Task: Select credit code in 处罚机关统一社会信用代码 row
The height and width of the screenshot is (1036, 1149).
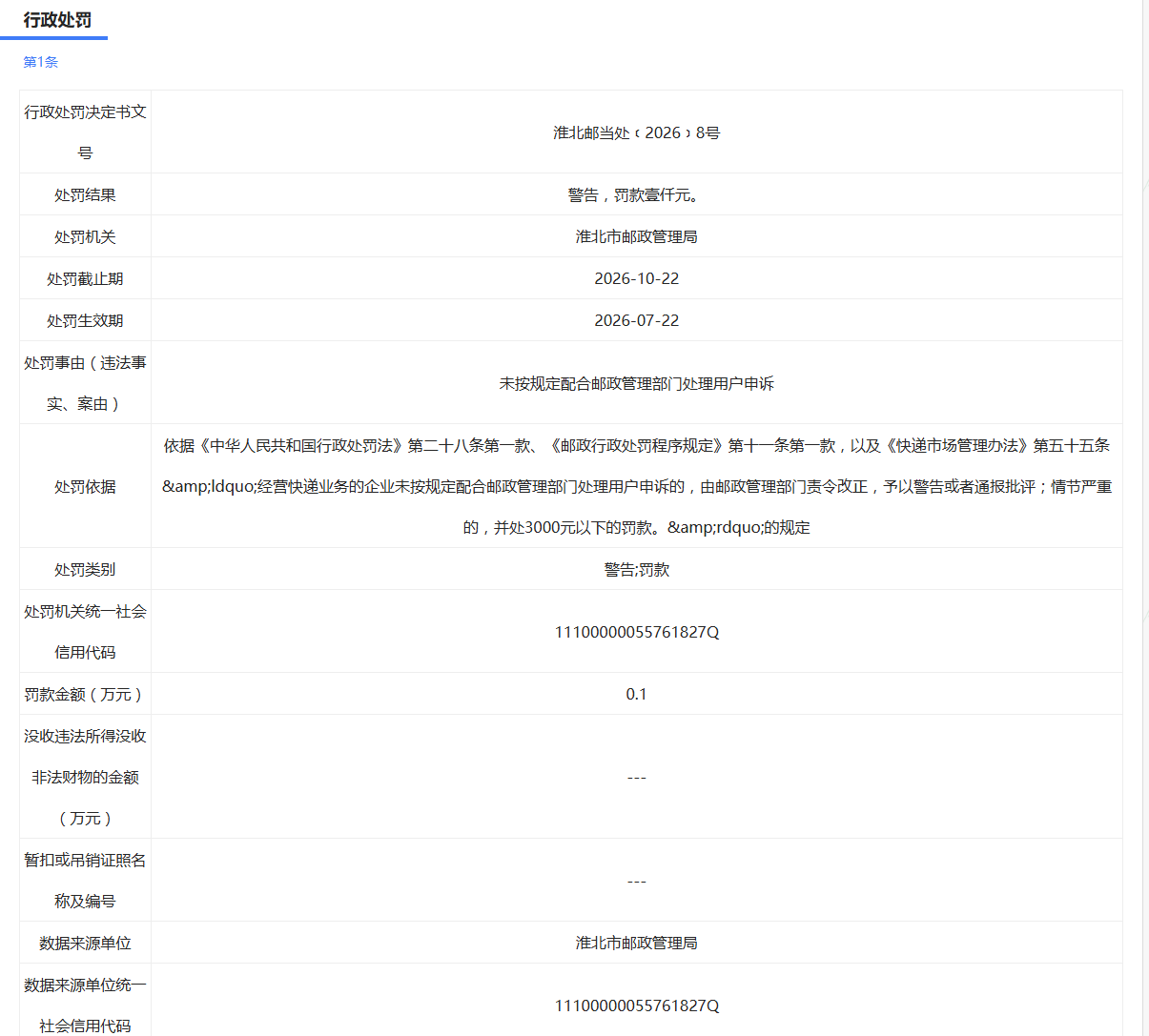Action: [636, 632]
